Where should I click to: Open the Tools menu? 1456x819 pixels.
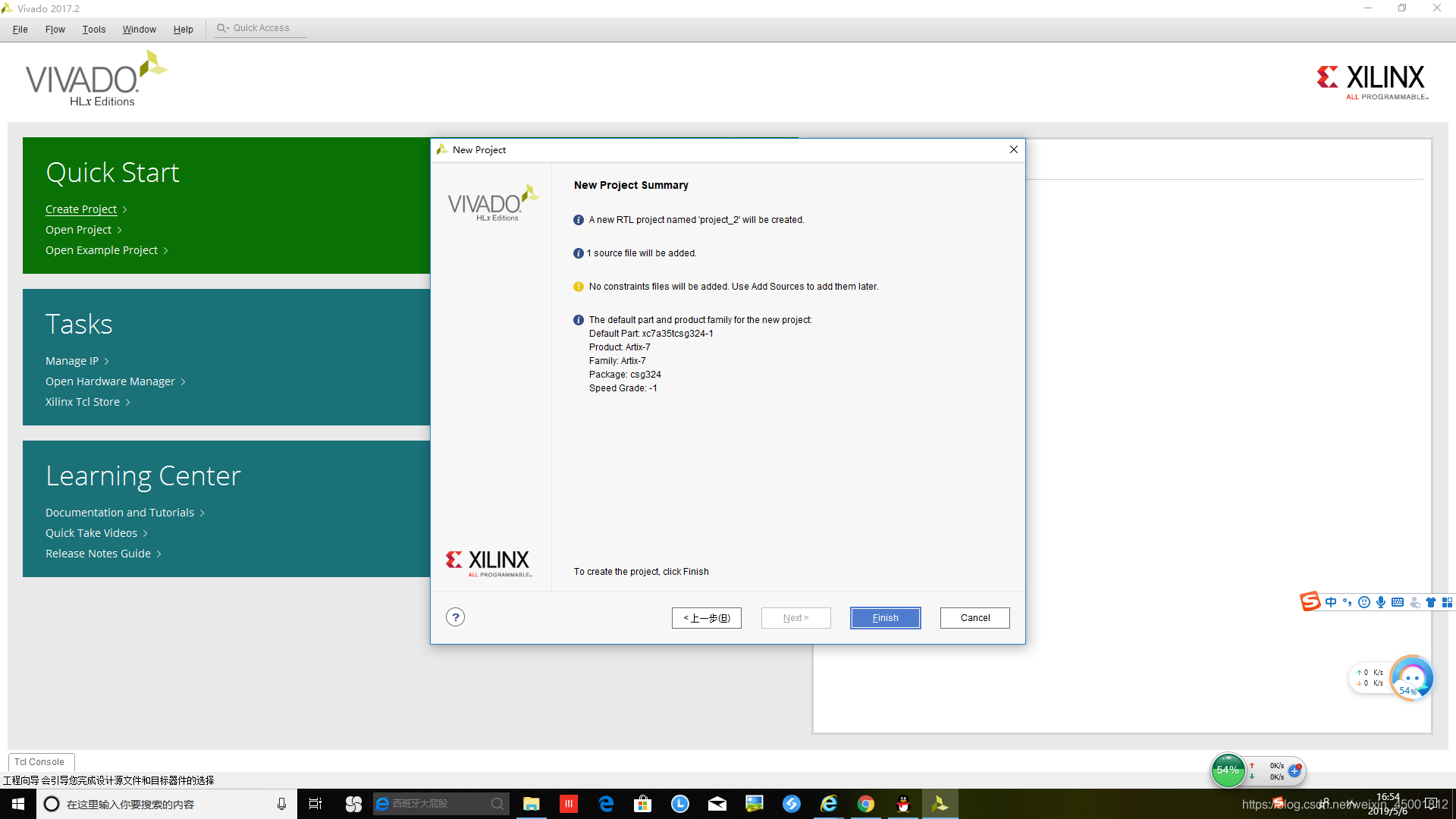tap(94, 29)
